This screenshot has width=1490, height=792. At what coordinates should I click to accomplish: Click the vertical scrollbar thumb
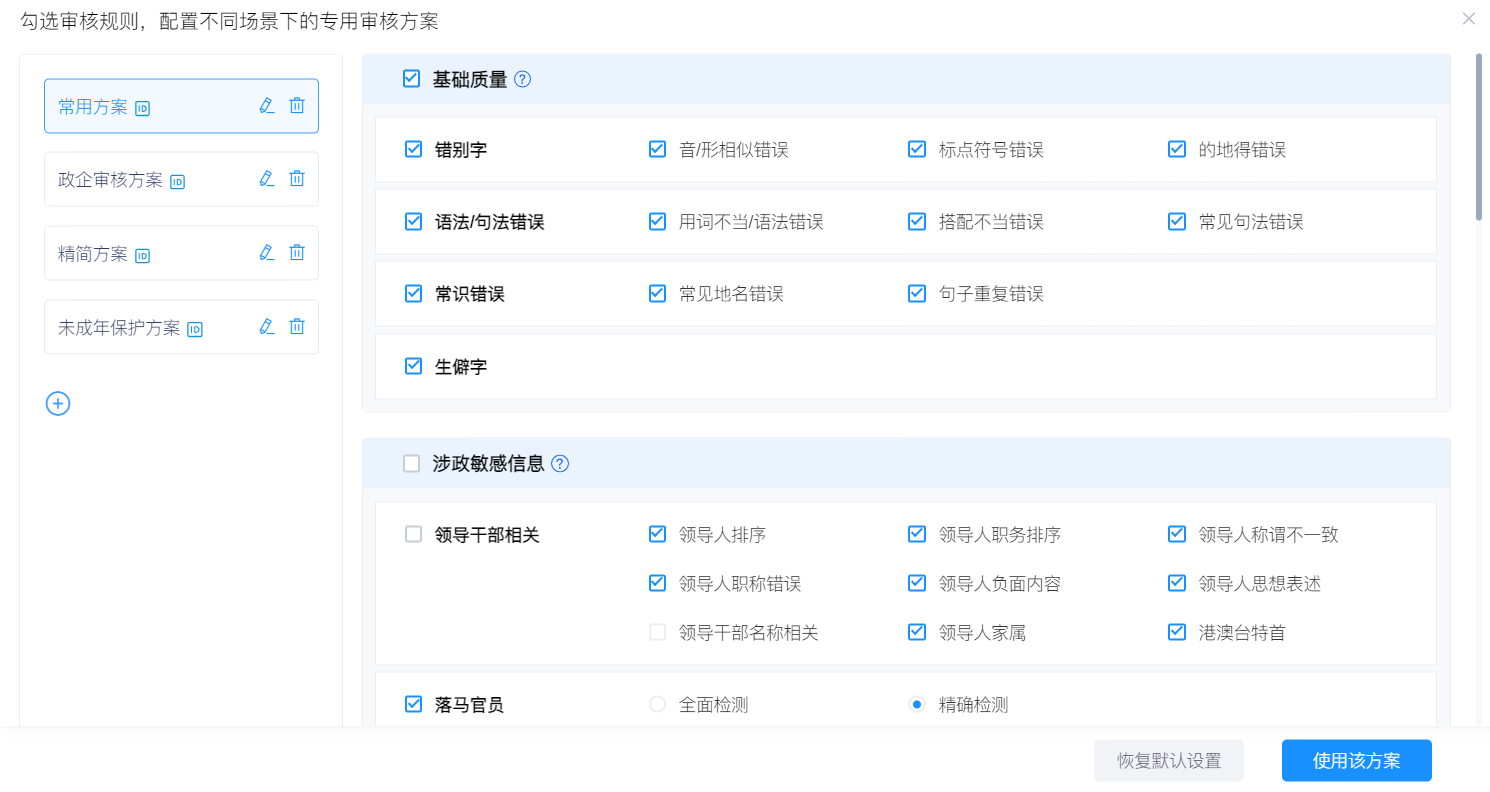coord(1479,137)
